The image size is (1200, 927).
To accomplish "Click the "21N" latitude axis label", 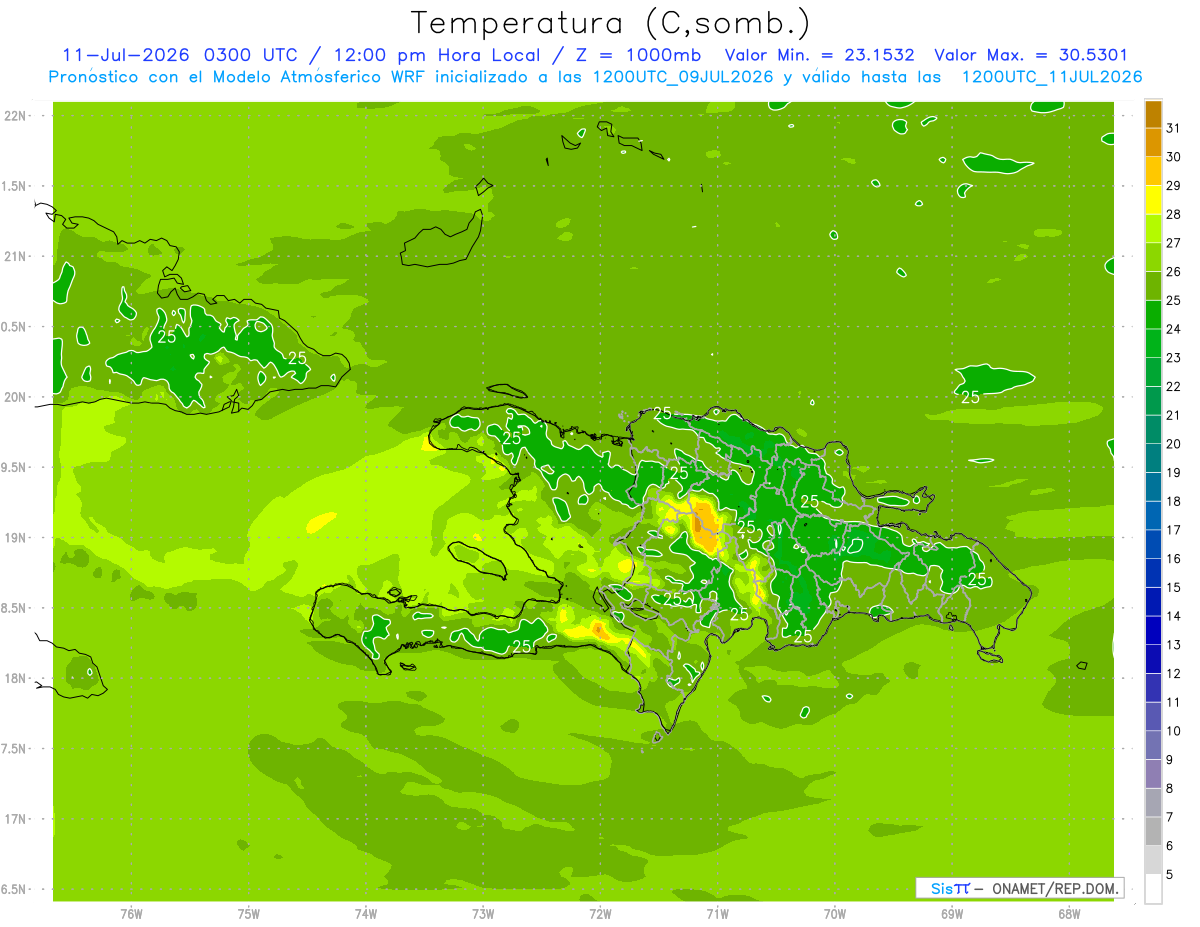I will coord(17,256).
